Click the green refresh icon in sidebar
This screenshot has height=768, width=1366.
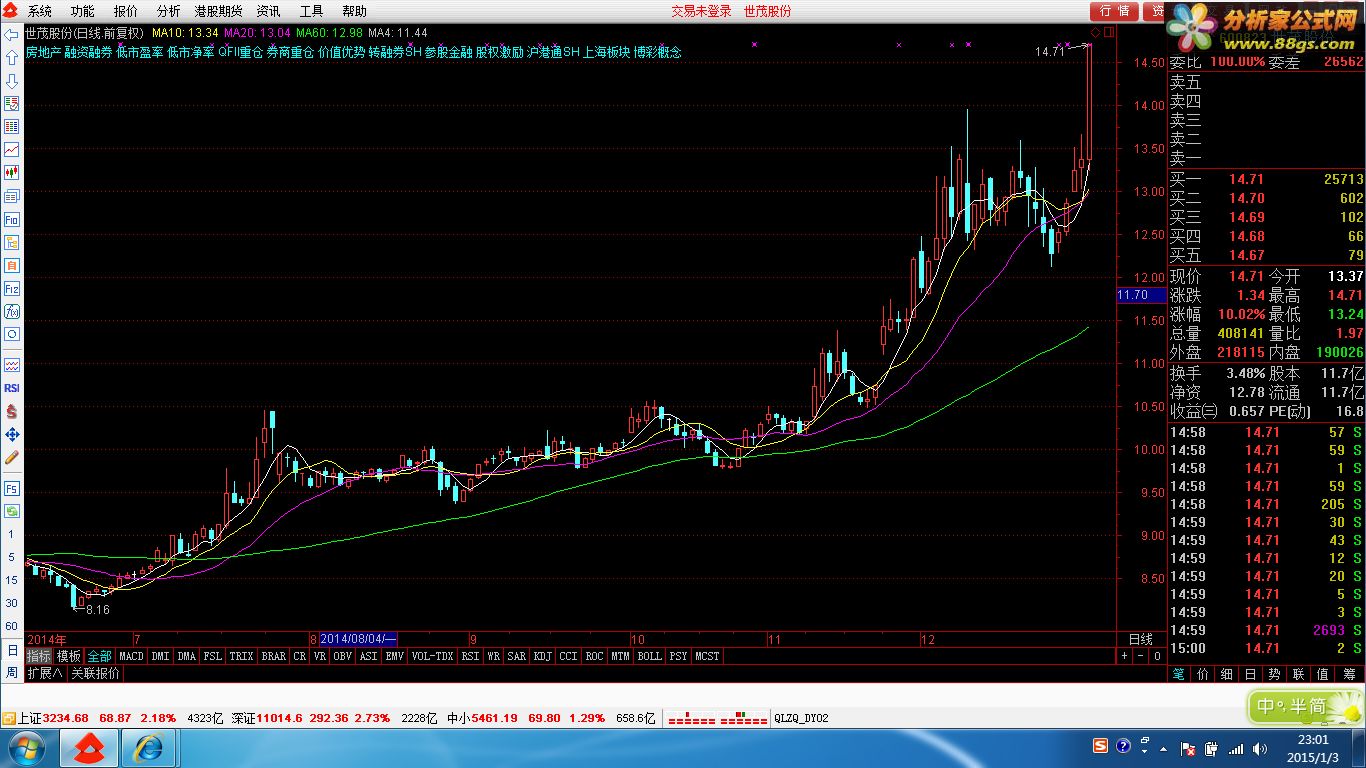(x=12, y=511)
